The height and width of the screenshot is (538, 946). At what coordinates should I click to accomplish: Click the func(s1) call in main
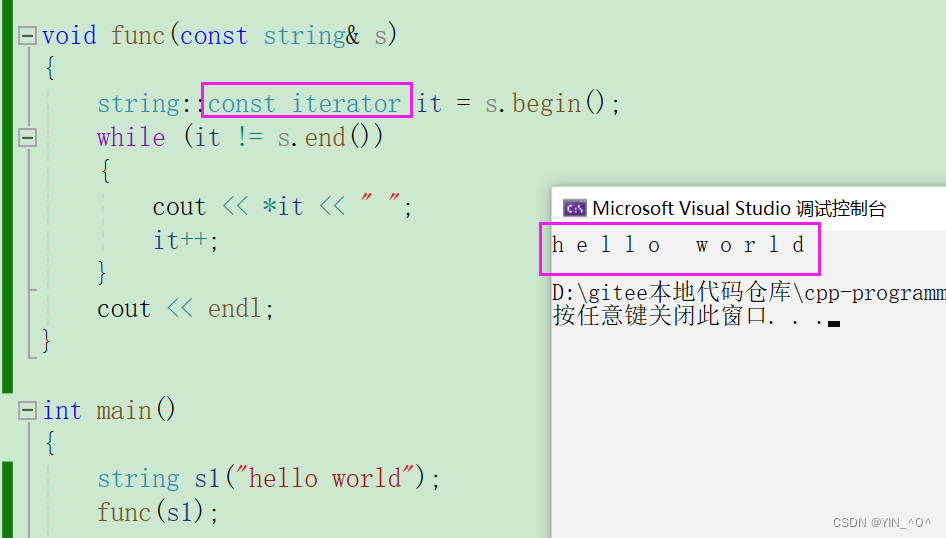[157, 512]
